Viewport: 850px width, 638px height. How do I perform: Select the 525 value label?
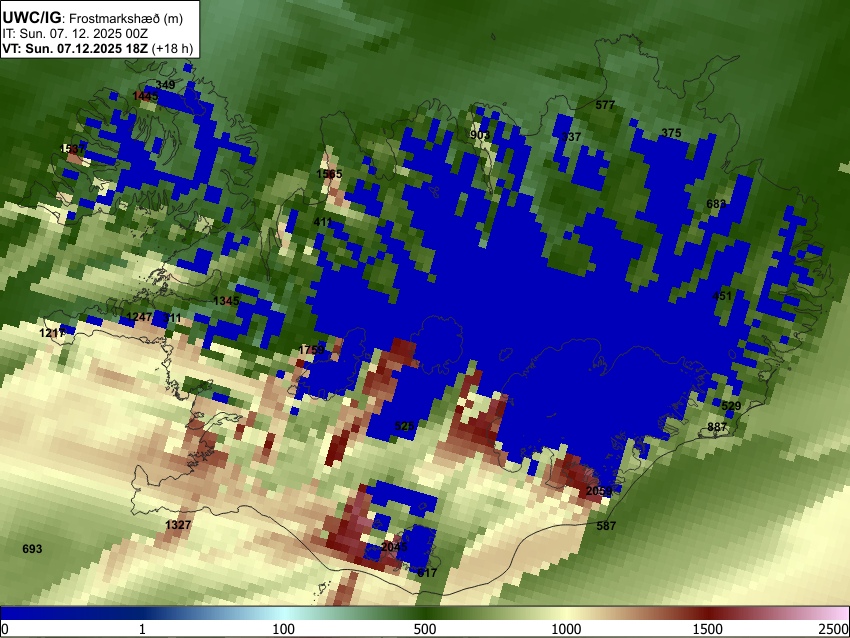pyautogui.click(x=404, y=426)
